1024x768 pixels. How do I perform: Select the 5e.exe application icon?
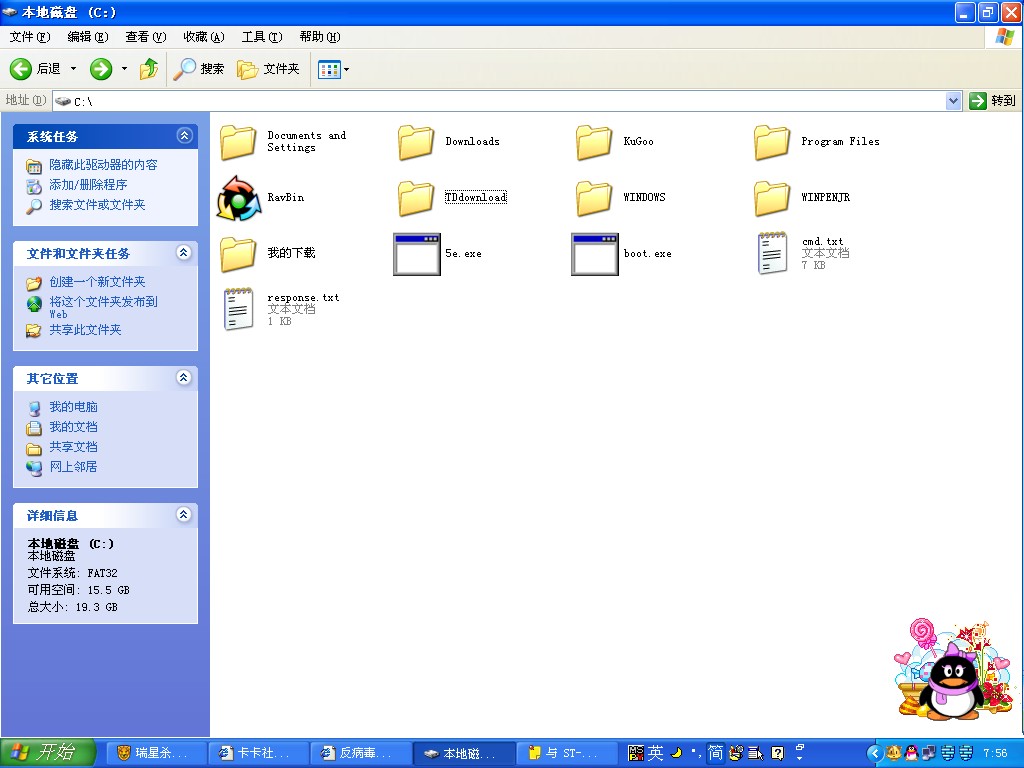(x=417, y=254)
